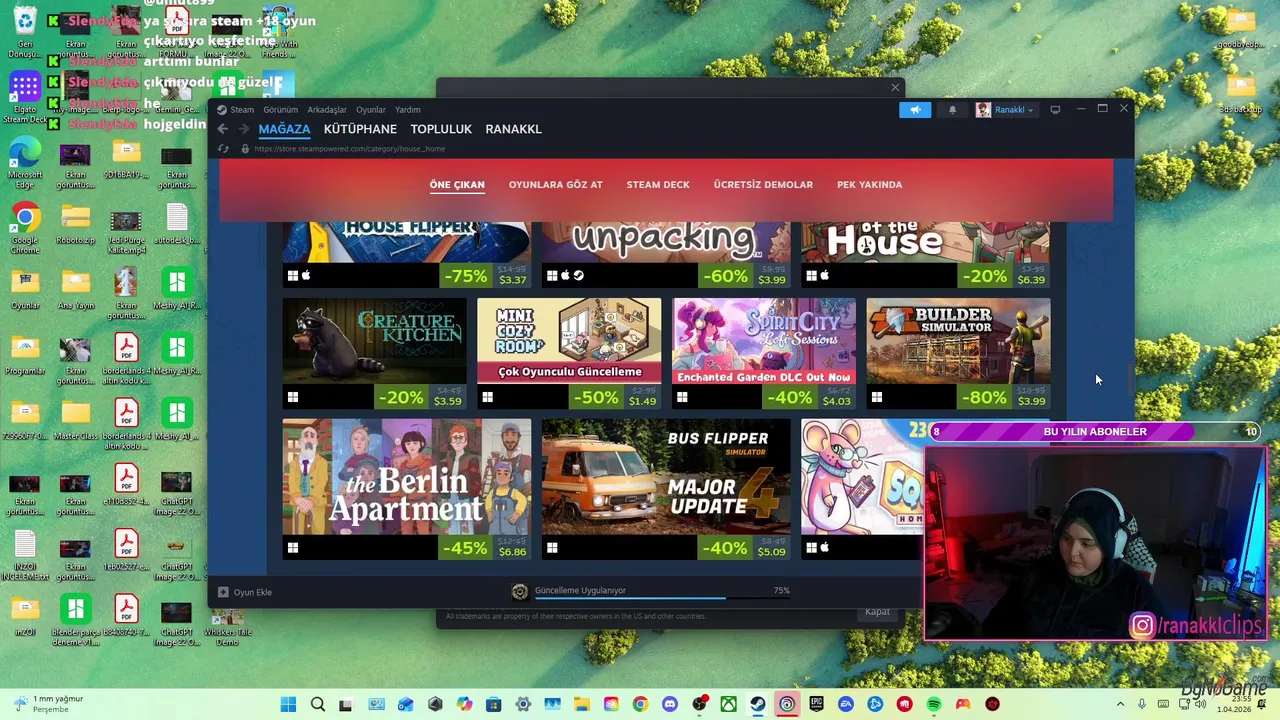This screenshot has width=1280, height=720.
Task: Switch to the TOPLULUK tab
Action: tap(441, 129)
